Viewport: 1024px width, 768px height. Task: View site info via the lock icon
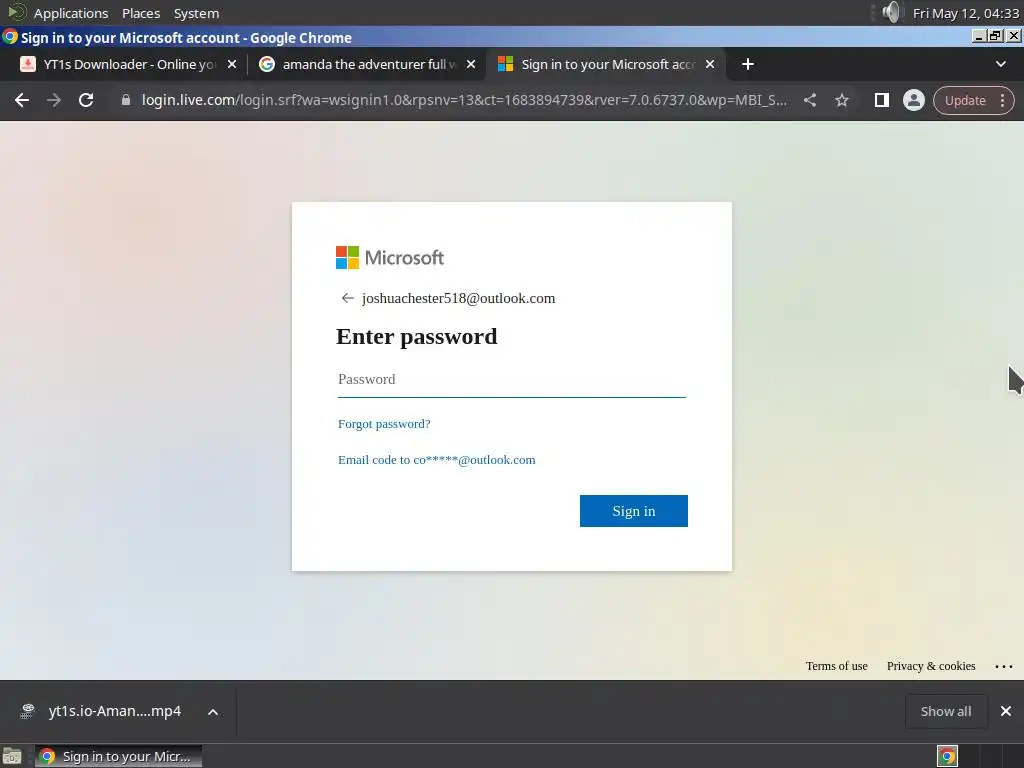tap(126, 100)
